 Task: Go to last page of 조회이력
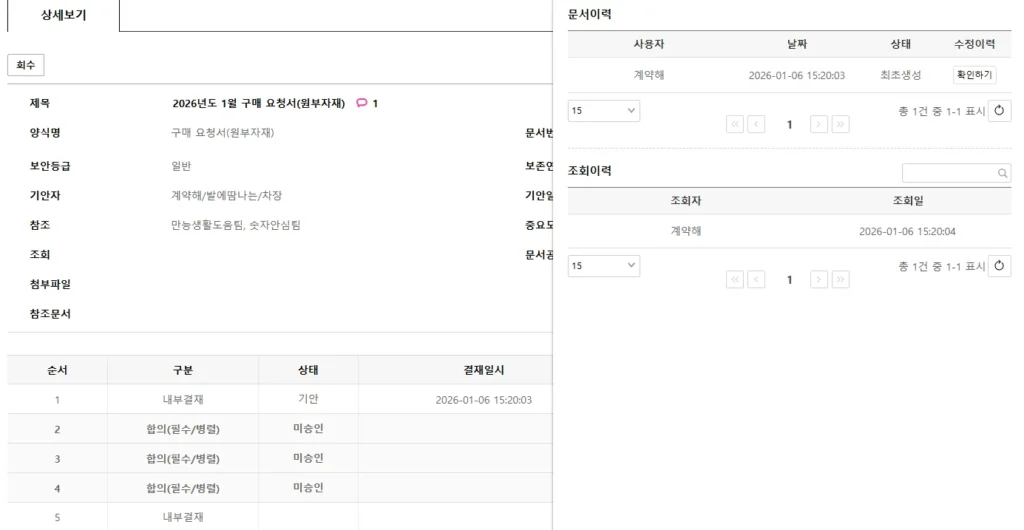pos(841,279)
